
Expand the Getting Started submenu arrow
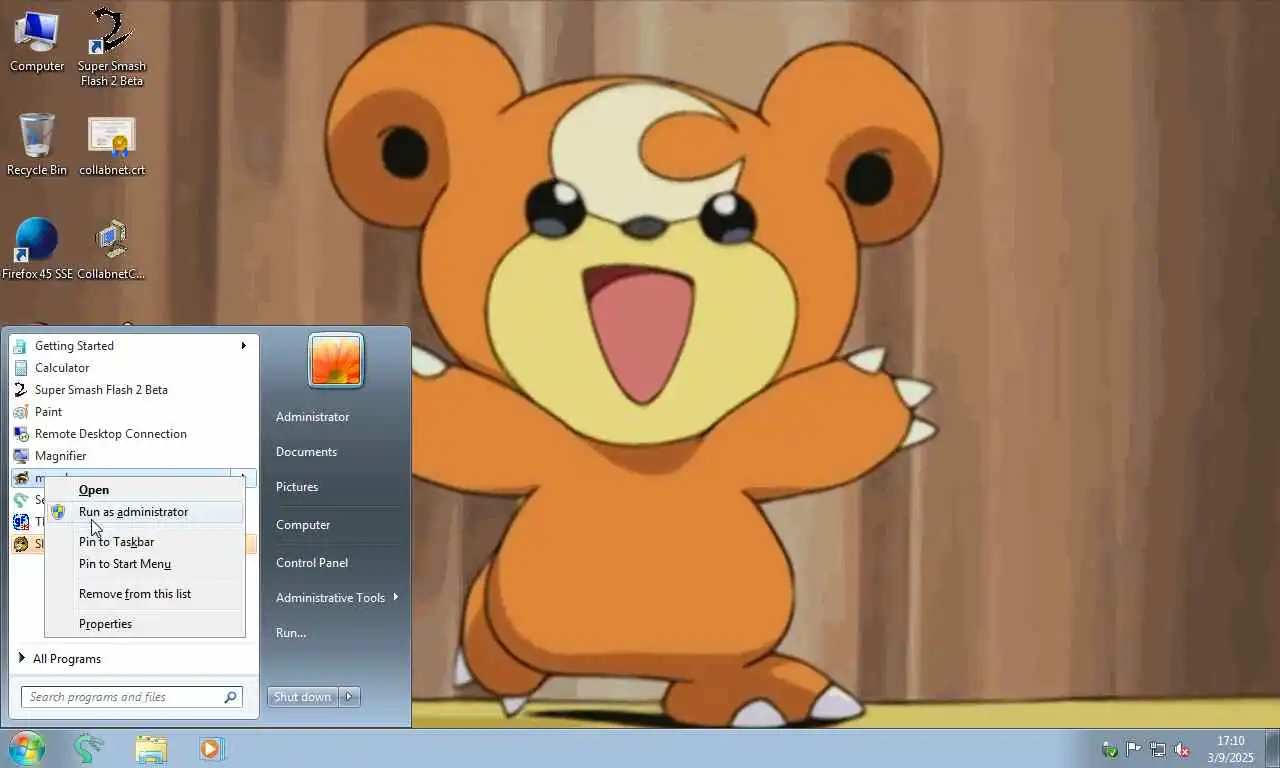(243, 346)
